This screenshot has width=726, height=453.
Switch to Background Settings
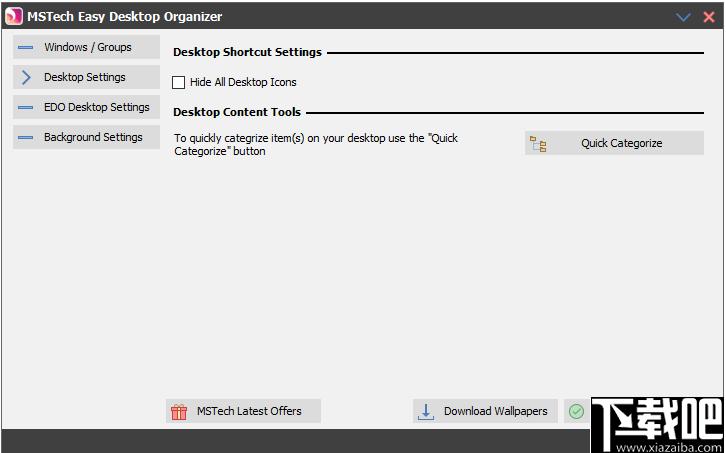pyautogui.click(x=87, y=137)
